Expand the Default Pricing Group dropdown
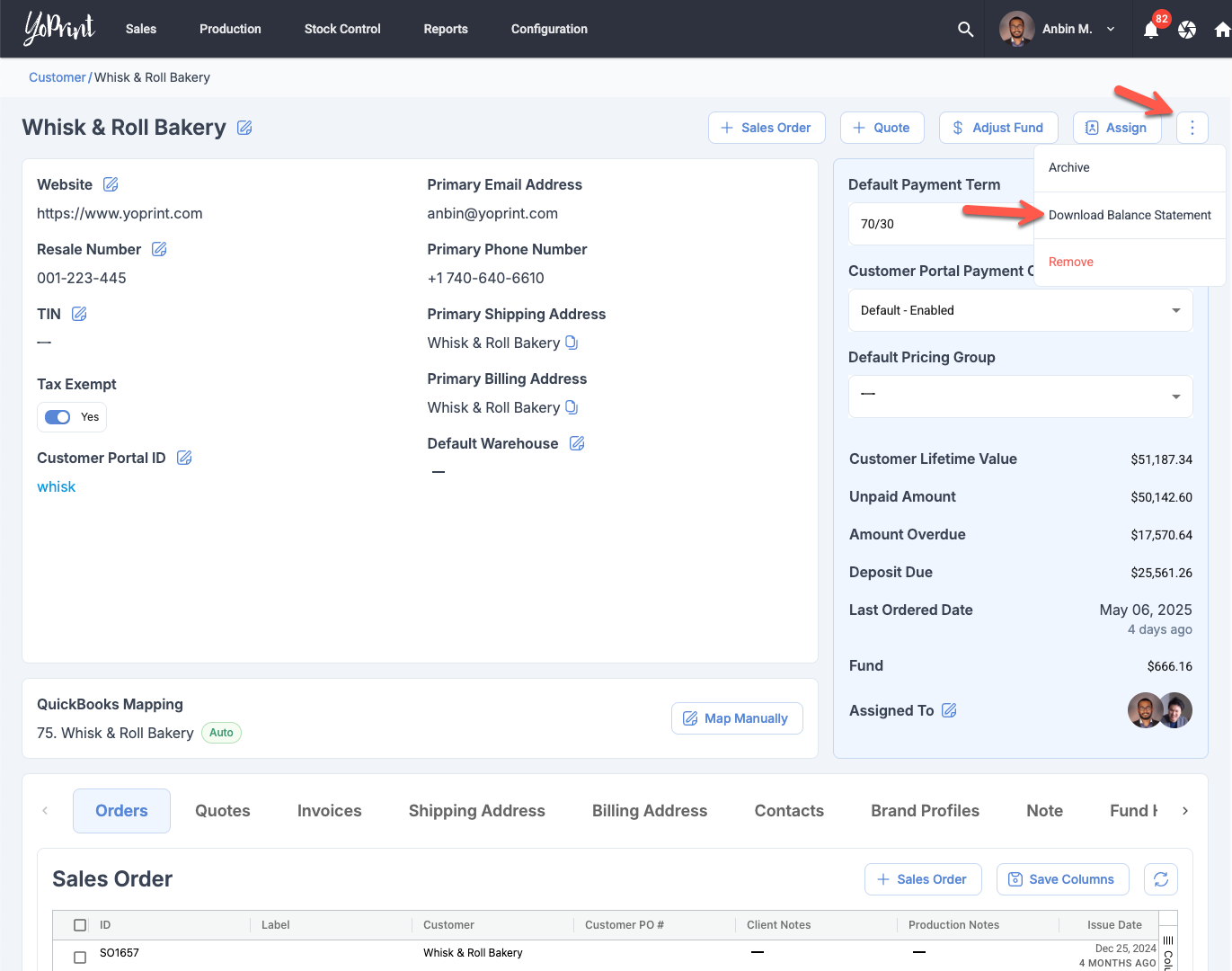This screenshot has width=1232, height=971. (x=1020, y=396)
